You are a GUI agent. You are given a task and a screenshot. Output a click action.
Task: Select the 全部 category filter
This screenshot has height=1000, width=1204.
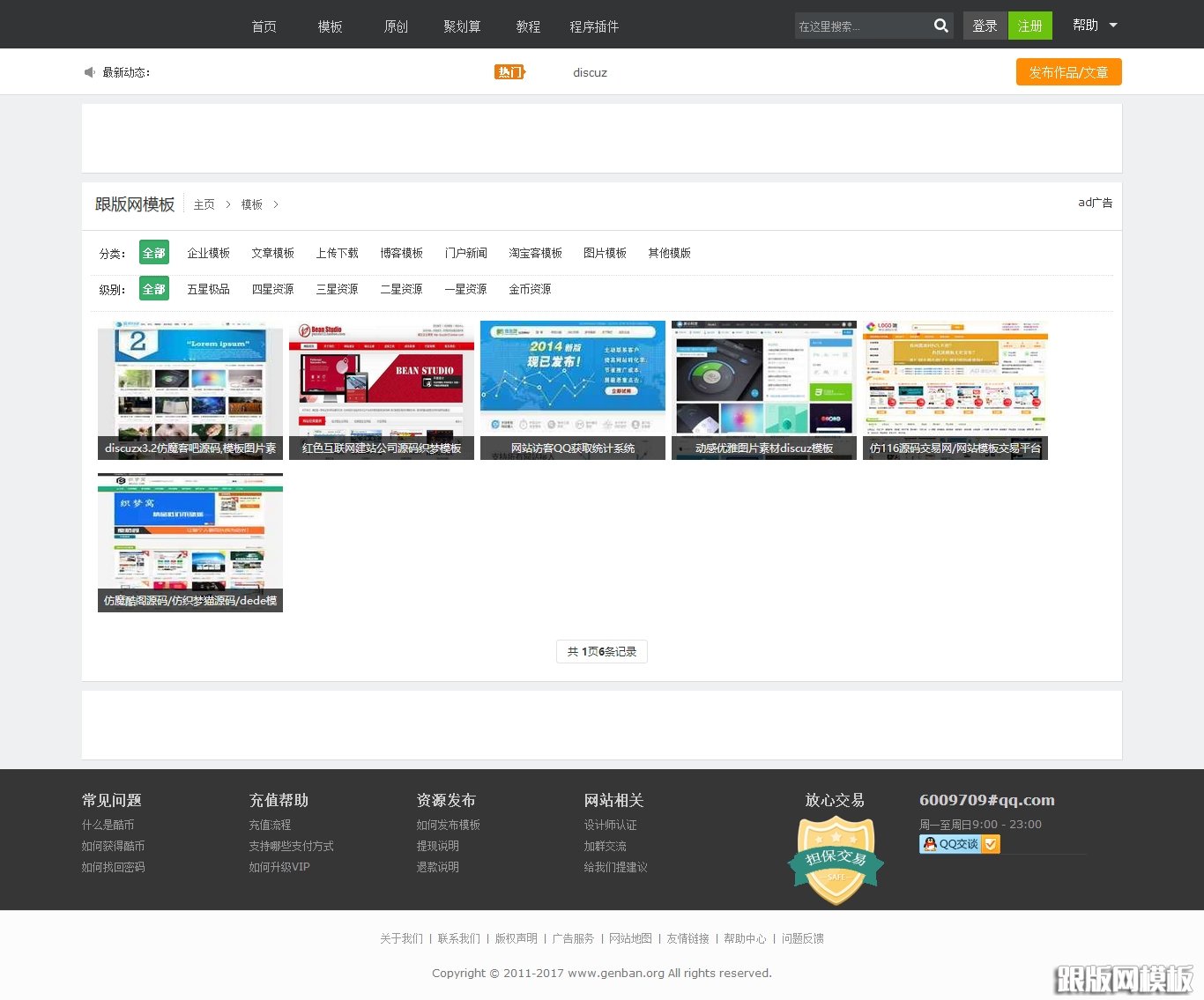coord(153,253)
